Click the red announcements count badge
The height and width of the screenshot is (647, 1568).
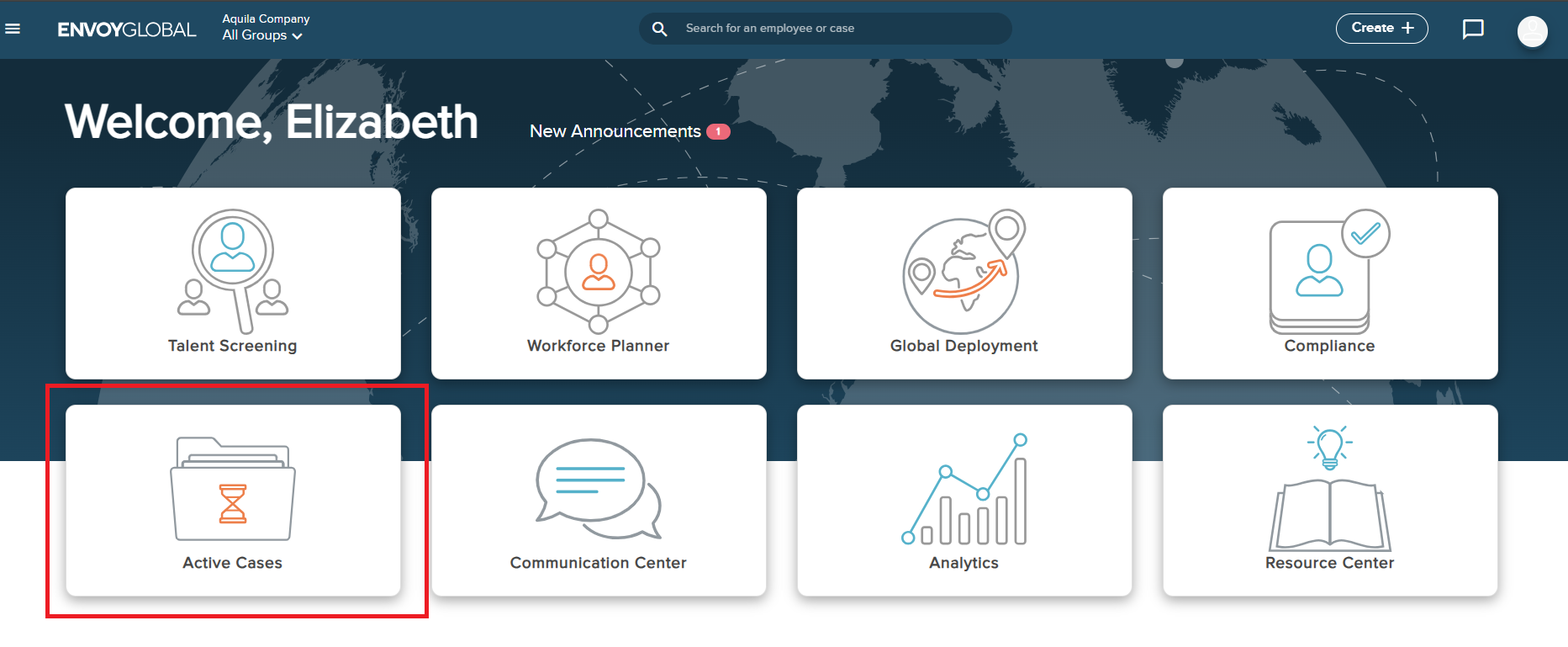718,131
